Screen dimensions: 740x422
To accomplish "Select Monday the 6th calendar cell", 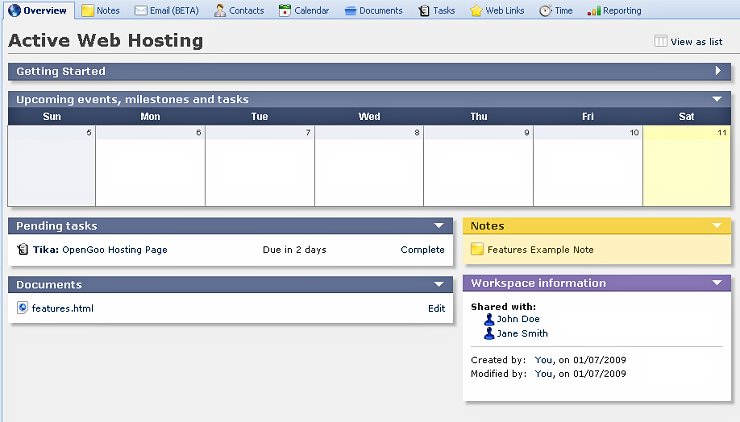I will 151,166.
